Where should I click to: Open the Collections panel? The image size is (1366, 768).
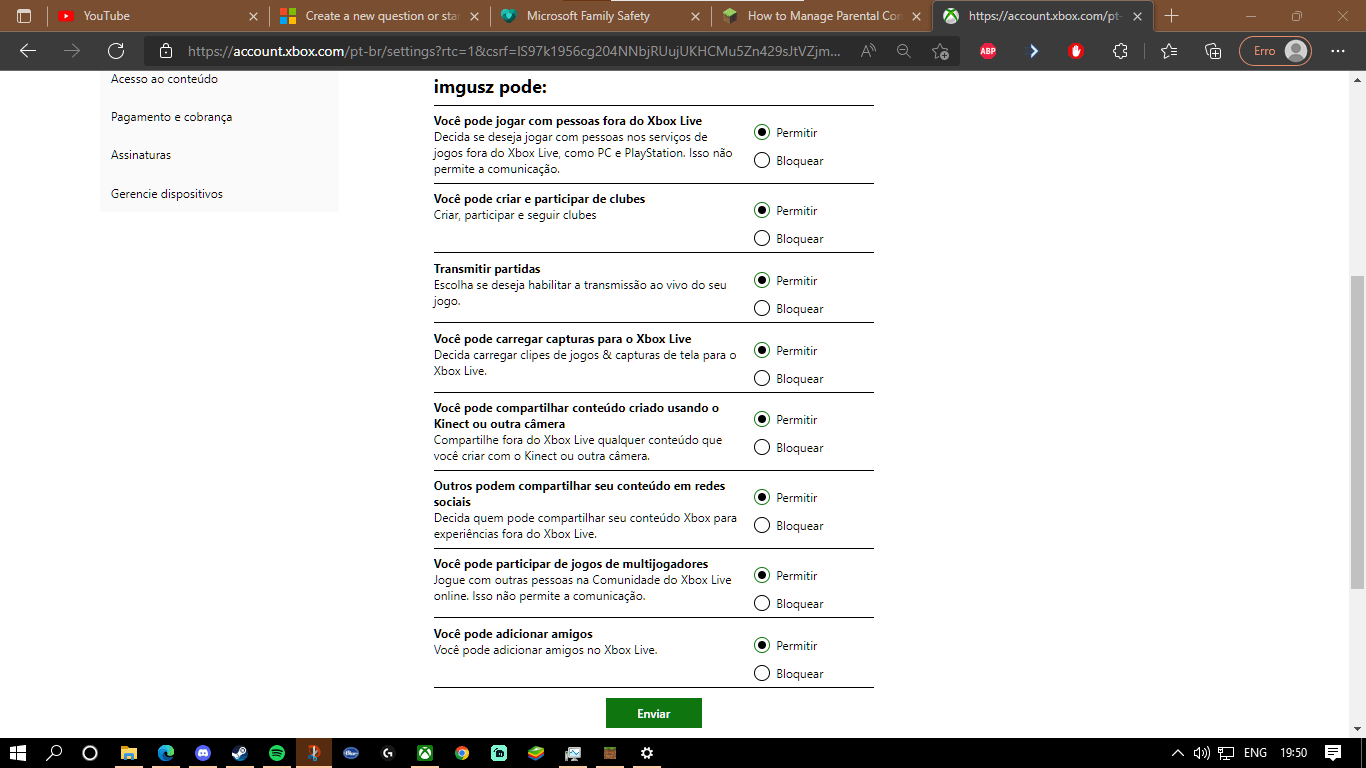1213,51
